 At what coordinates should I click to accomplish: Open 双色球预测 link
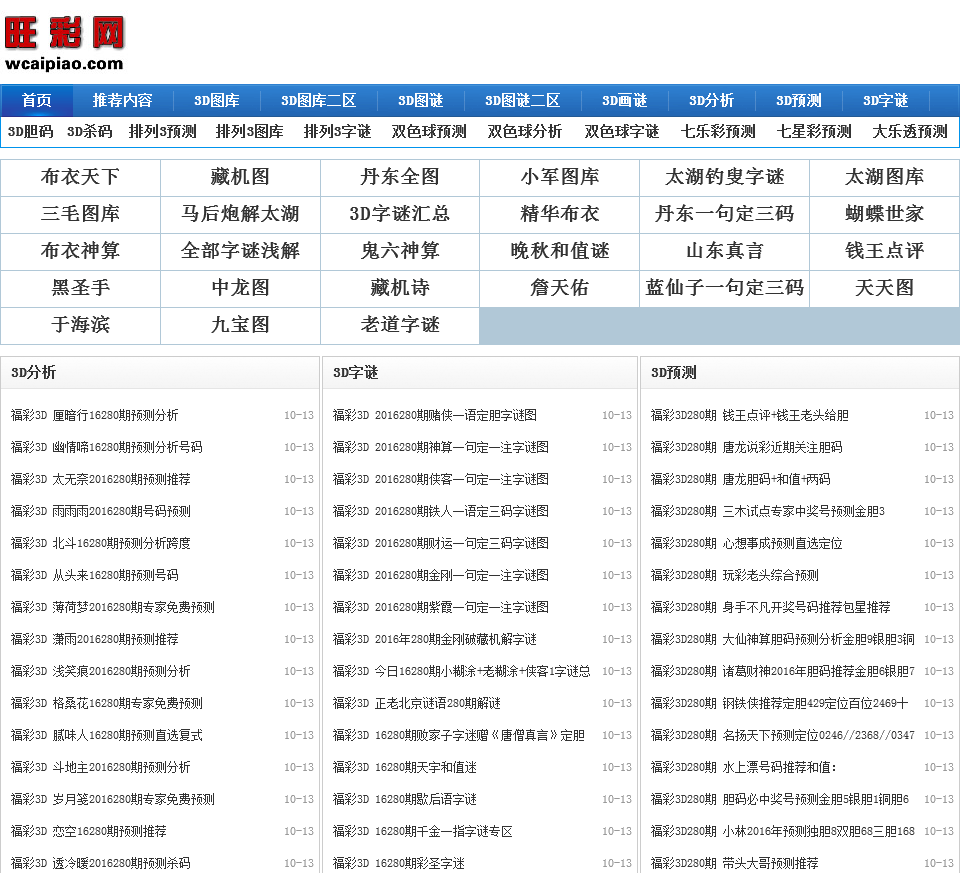coord(429,132)
